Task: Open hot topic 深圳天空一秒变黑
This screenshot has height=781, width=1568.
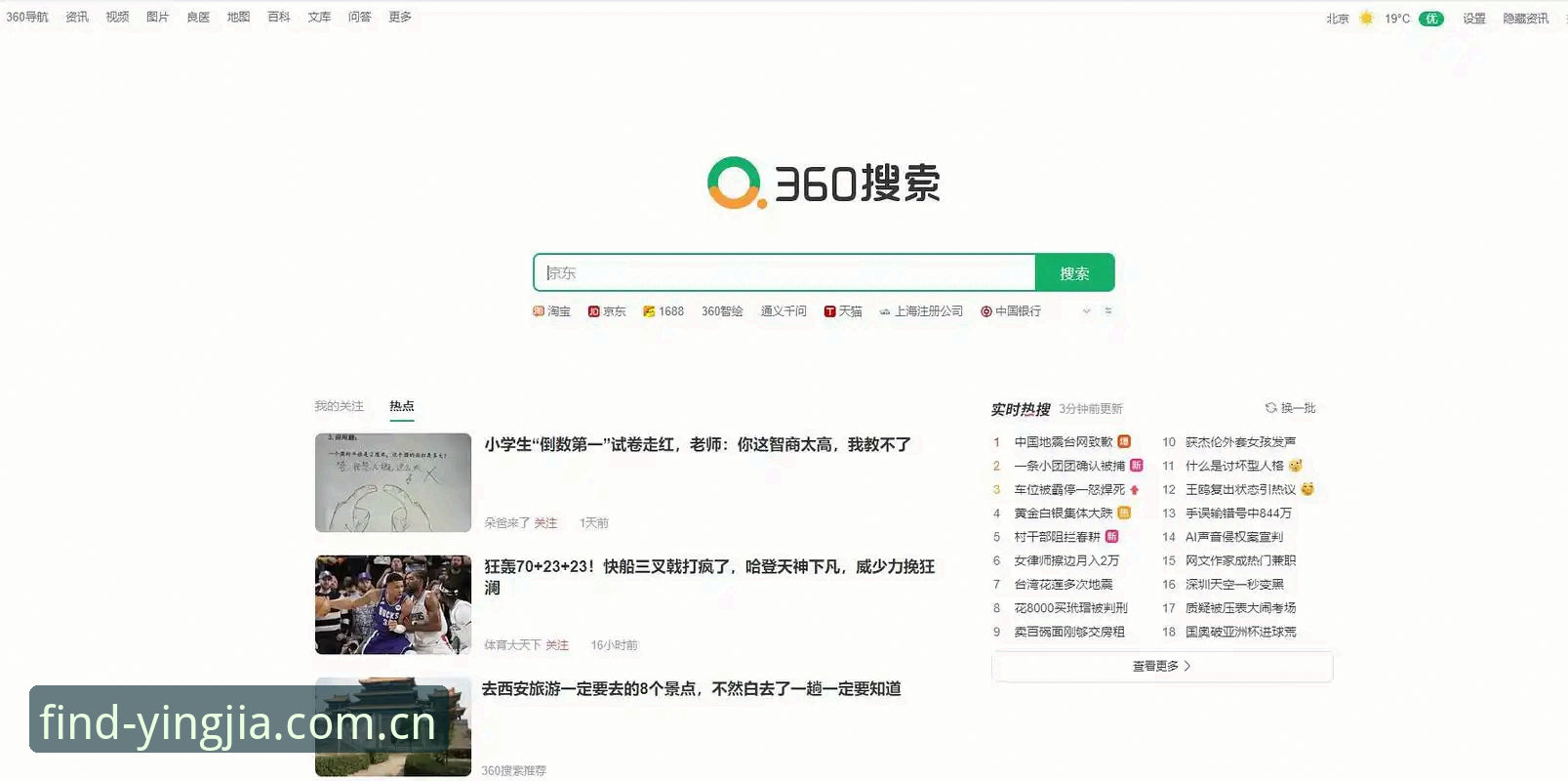Action: (1234, 584)
